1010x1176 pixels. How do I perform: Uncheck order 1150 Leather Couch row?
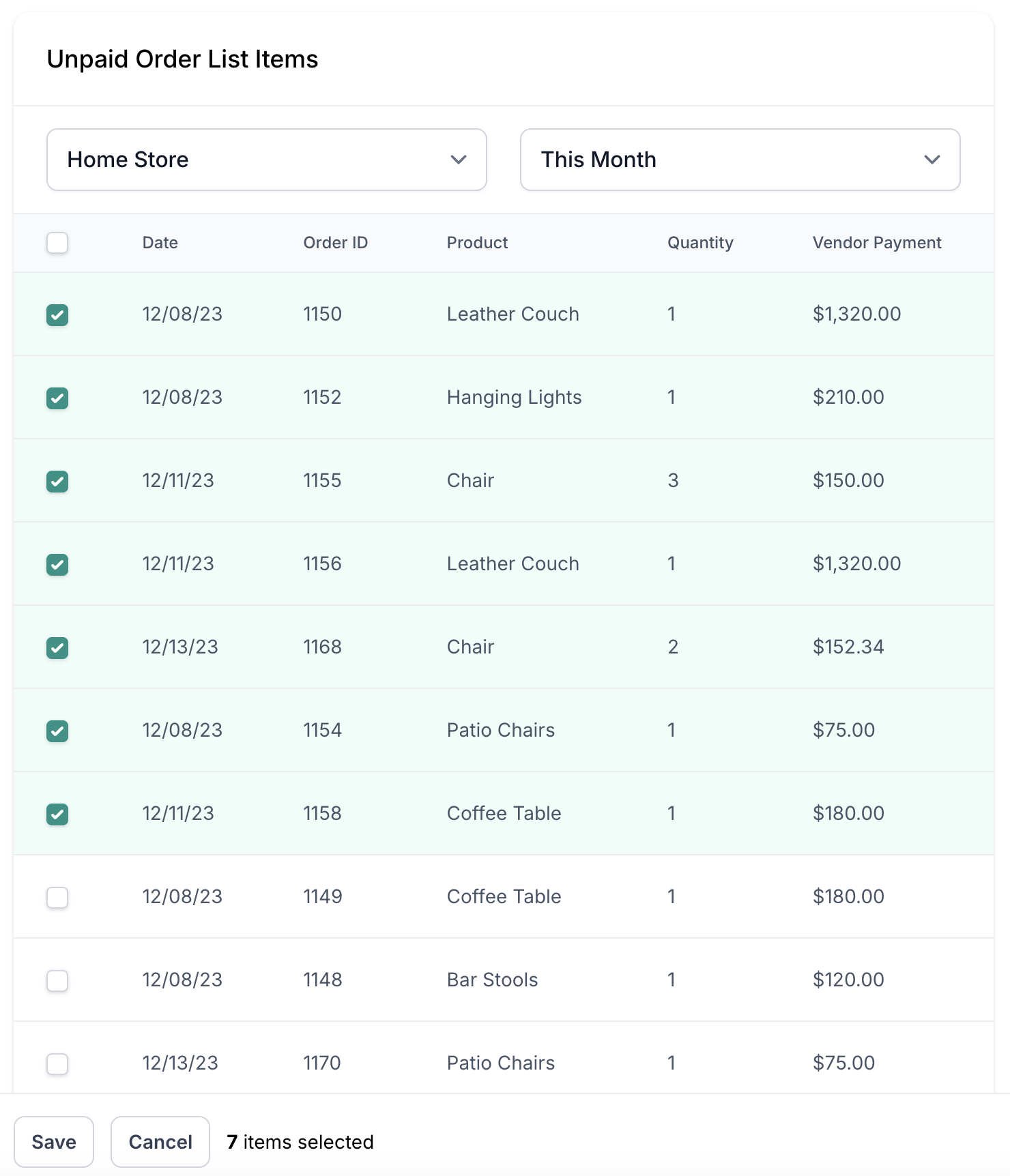[57, 315]
